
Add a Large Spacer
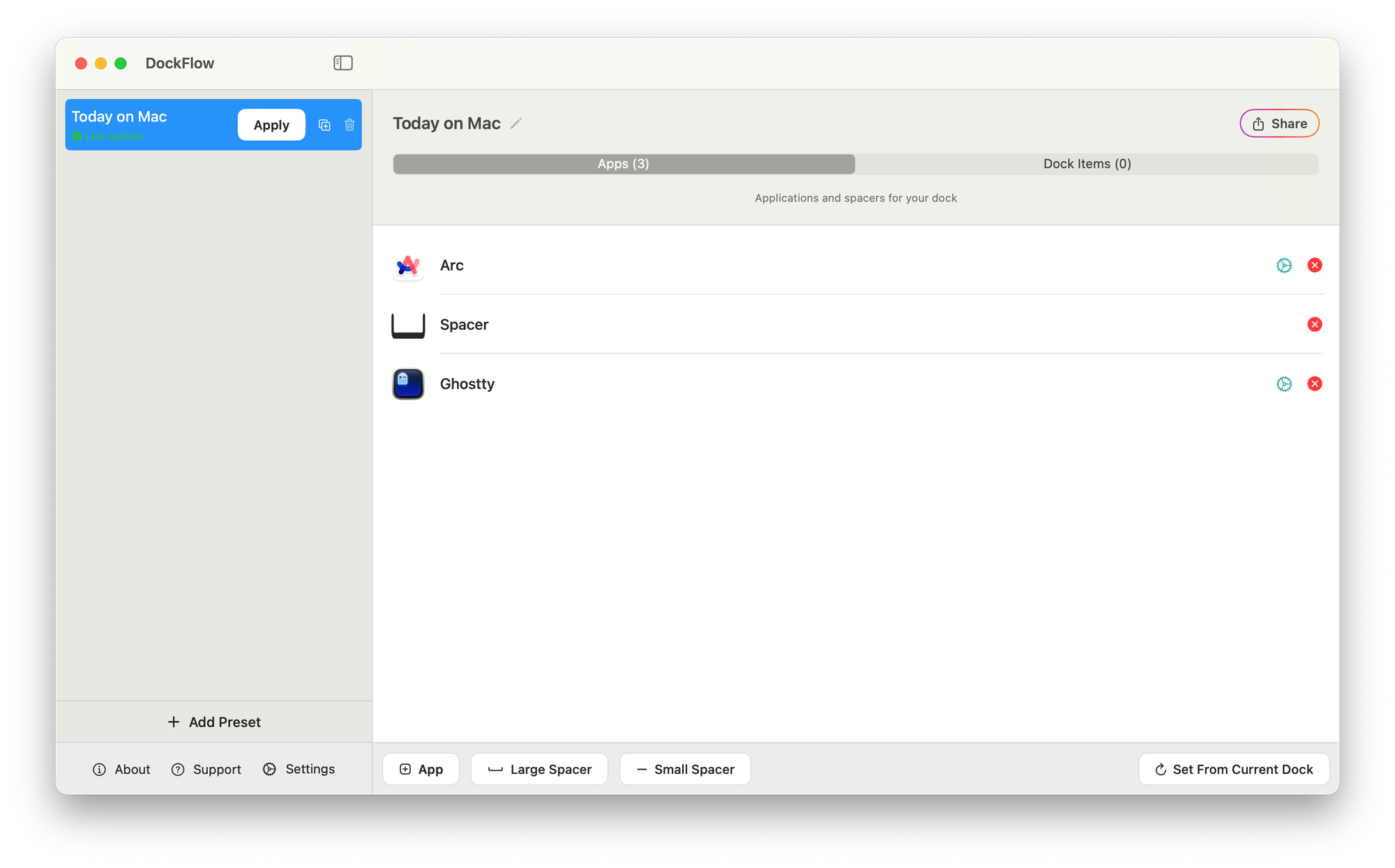click(539, 769)
